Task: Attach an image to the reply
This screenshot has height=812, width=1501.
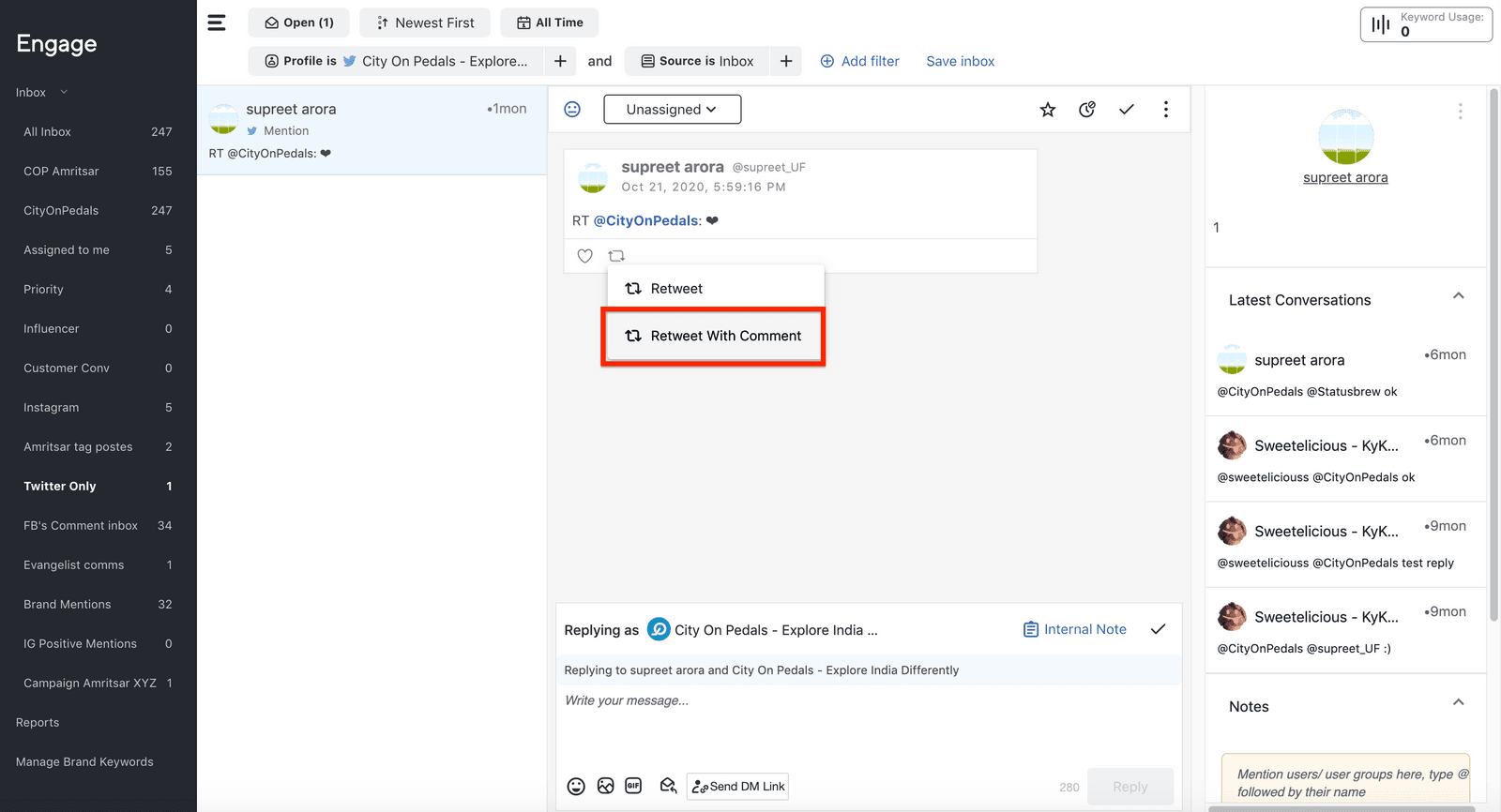Action: click(x=606, y=786)
